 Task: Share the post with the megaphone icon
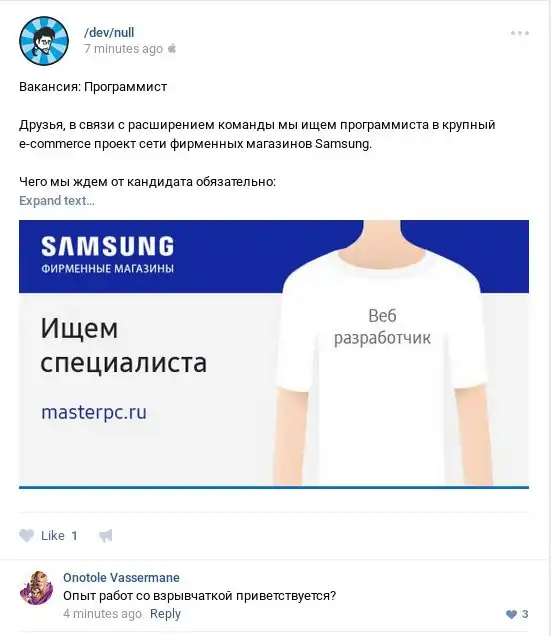tap(106, 536)
